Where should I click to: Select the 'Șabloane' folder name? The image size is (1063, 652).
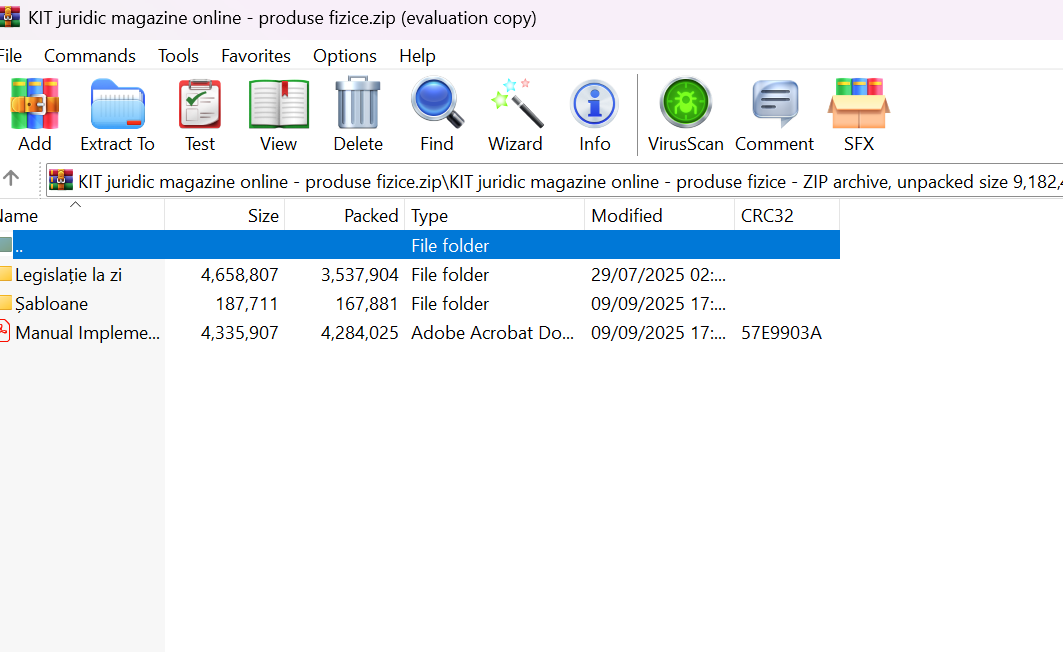[52, 304]
